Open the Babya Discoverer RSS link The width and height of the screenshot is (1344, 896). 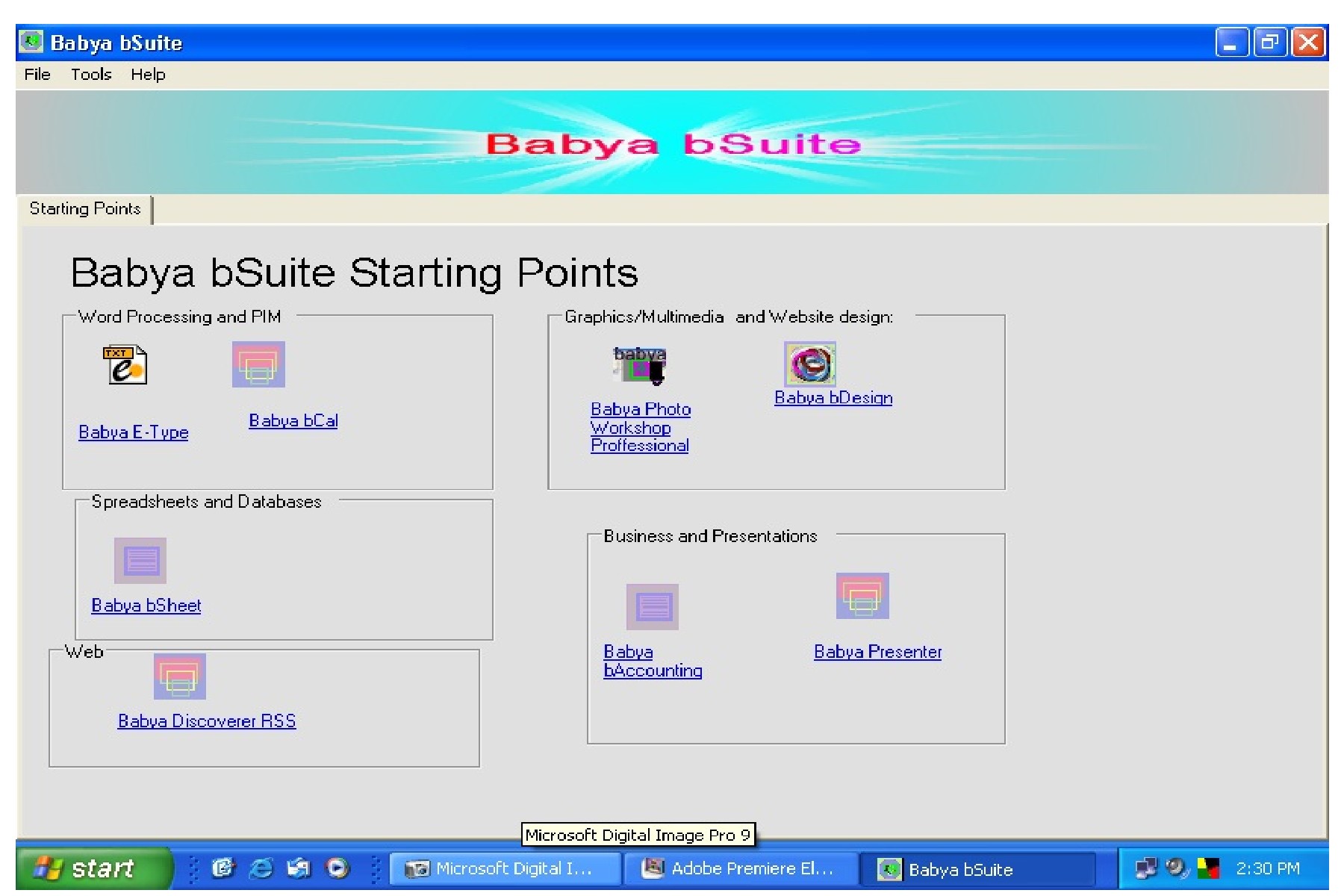pyautogui.click(x=207, y=721)
